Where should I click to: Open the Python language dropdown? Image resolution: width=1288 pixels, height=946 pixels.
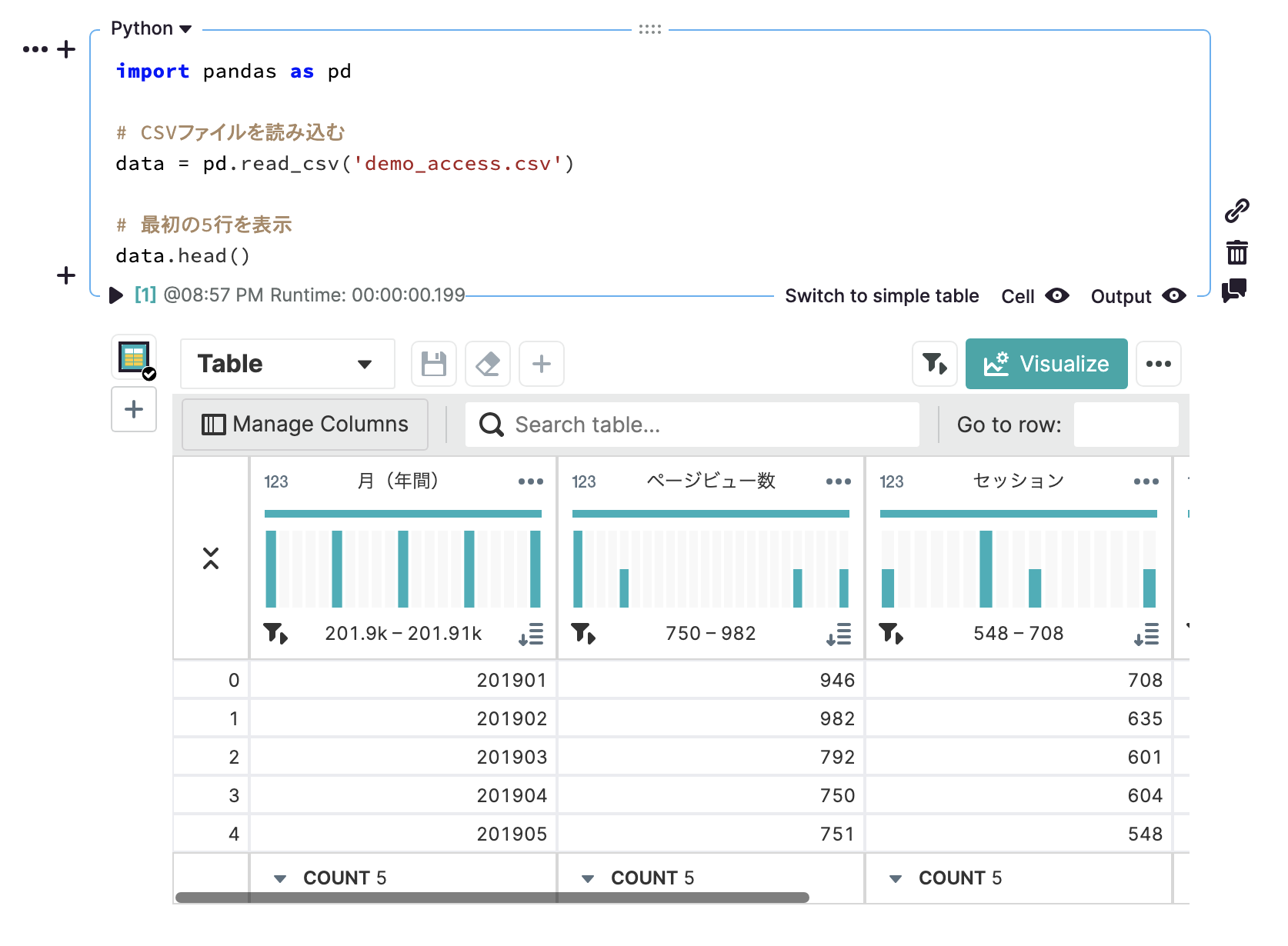coord(152,28)
